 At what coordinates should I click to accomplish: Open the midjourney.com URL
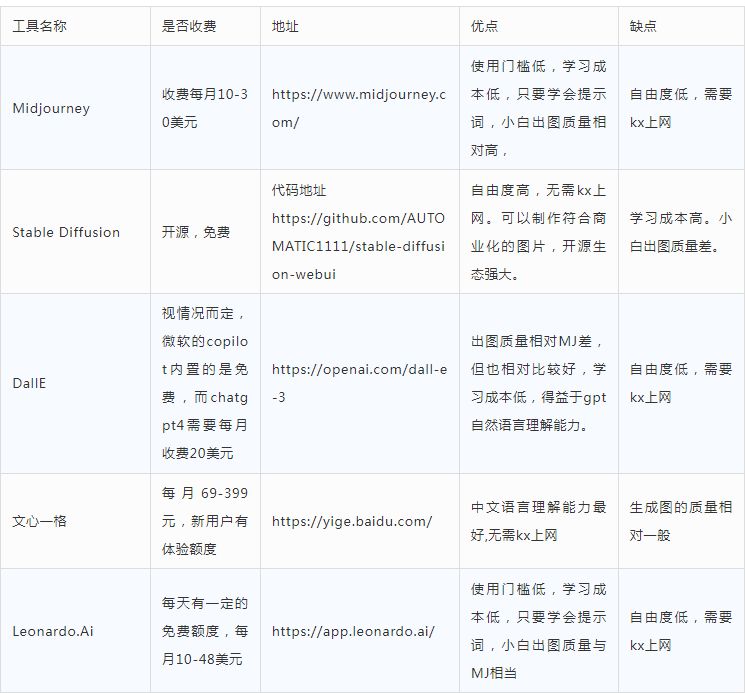(x=359, y=108)
